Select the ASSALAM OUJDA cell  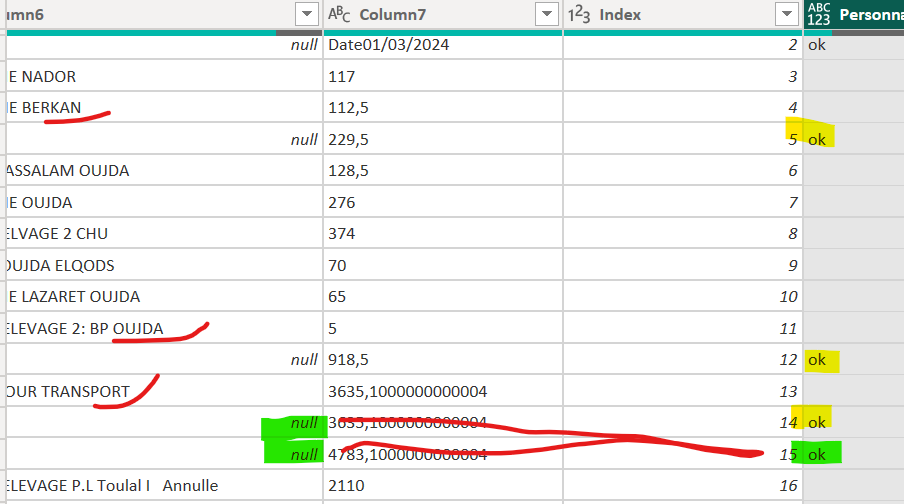[x=164, y=171]
